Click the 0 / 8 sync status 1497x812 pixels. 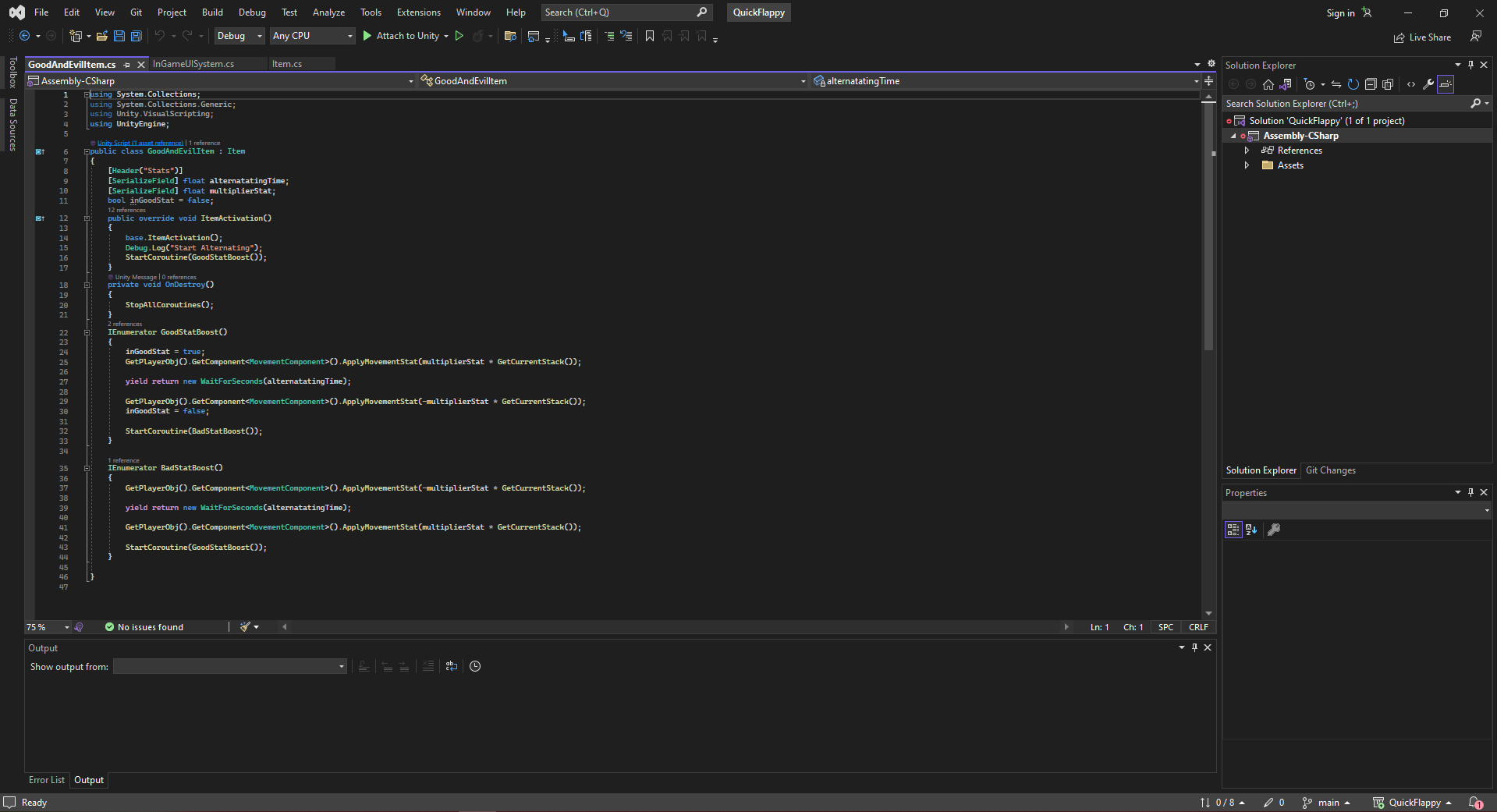coord(1222,803)
